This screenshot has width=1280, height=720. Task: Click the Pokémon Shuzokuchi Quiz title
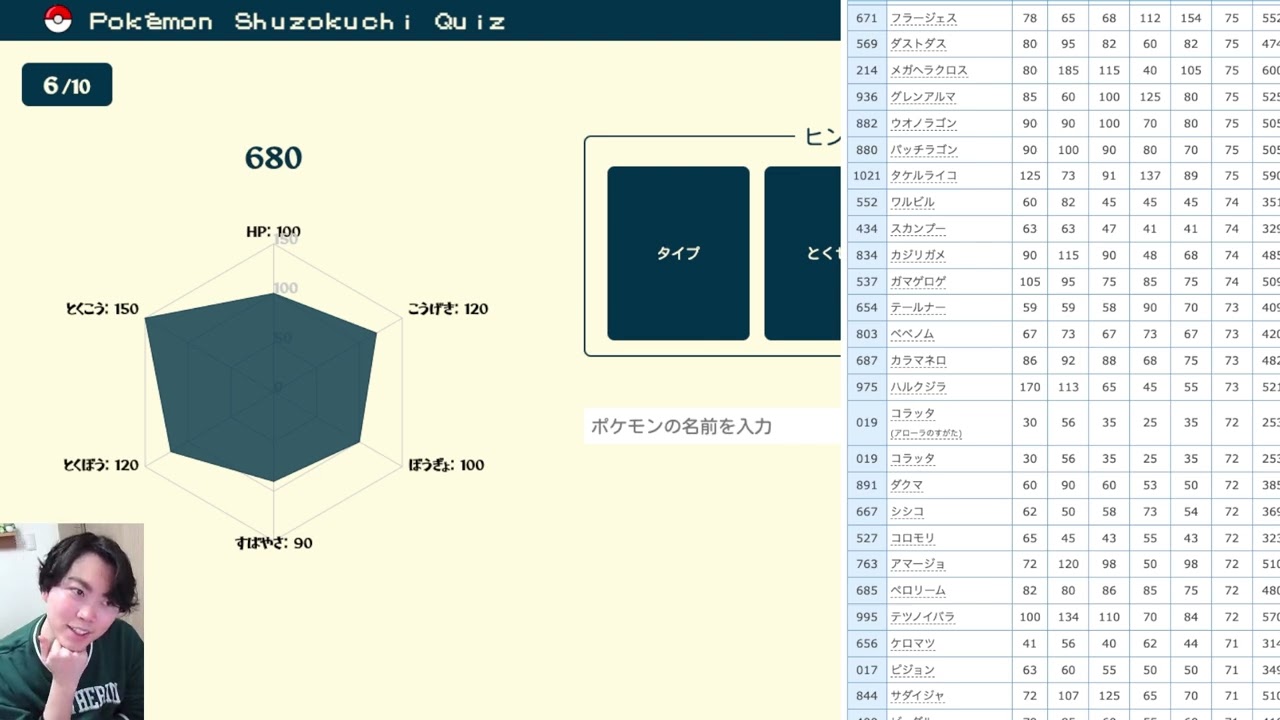click(x=297, y=21)
